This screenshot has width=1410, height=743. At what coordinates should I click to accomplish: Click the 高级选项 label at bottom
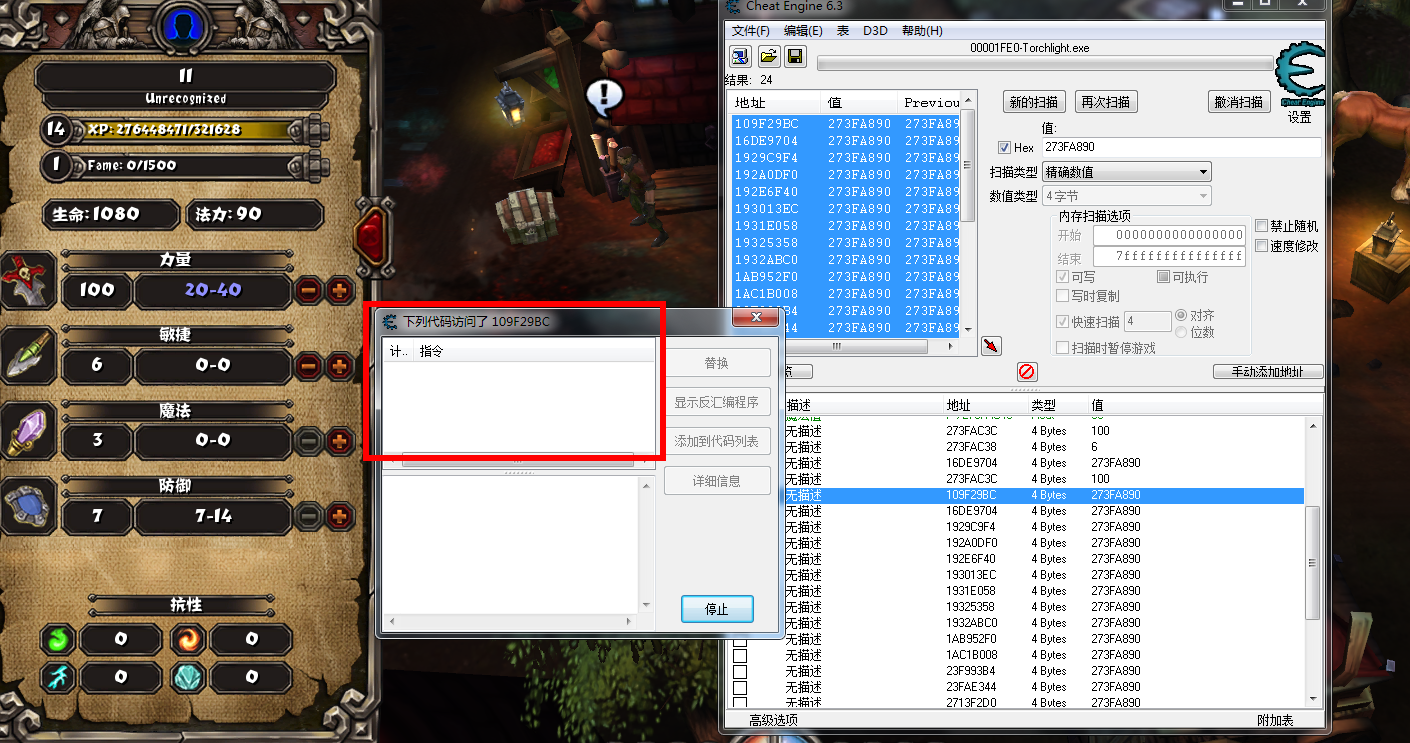tap(774, 720)
